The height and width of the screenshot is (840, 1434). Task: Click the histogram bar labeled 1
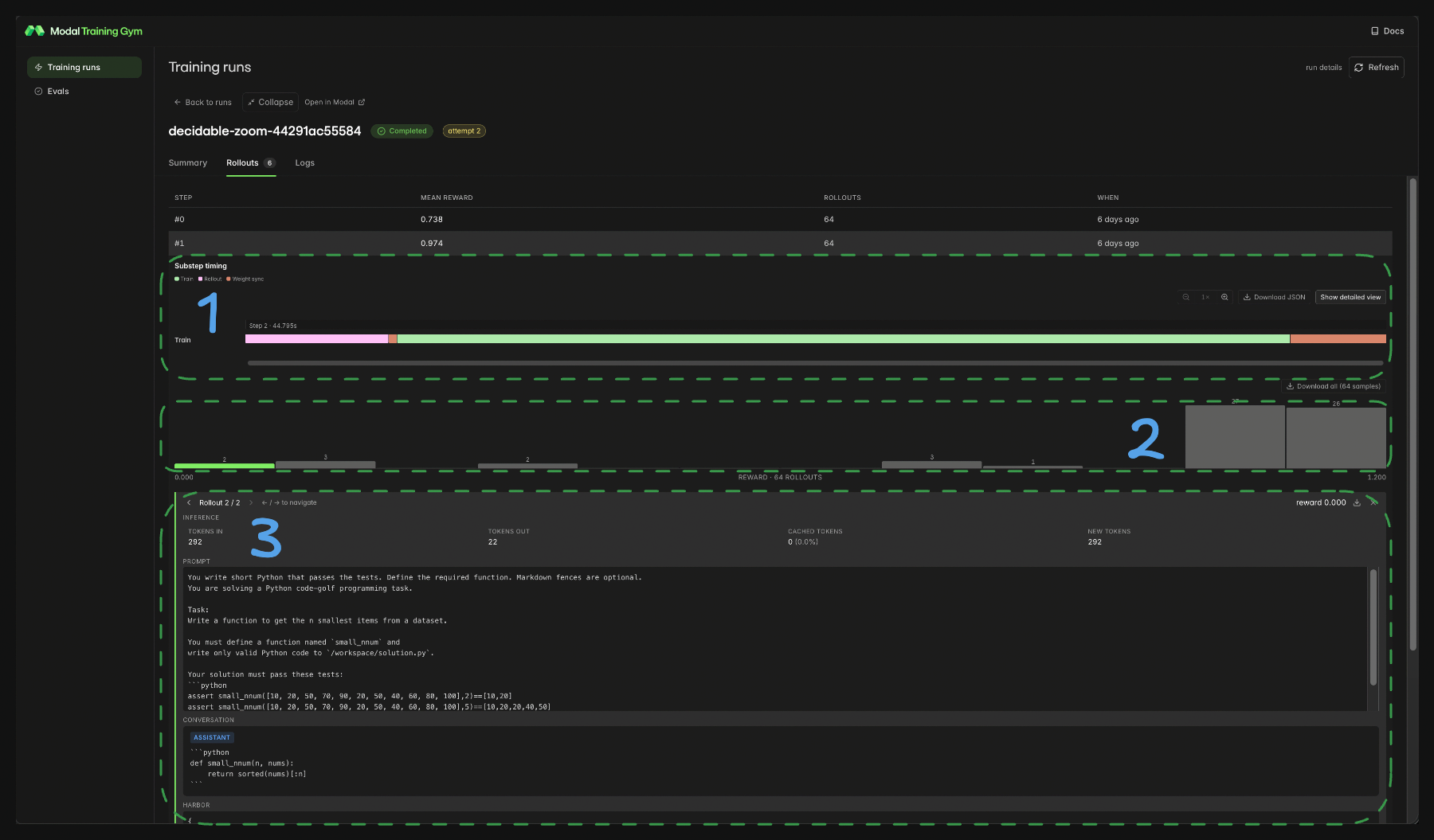click(1032, 467)
